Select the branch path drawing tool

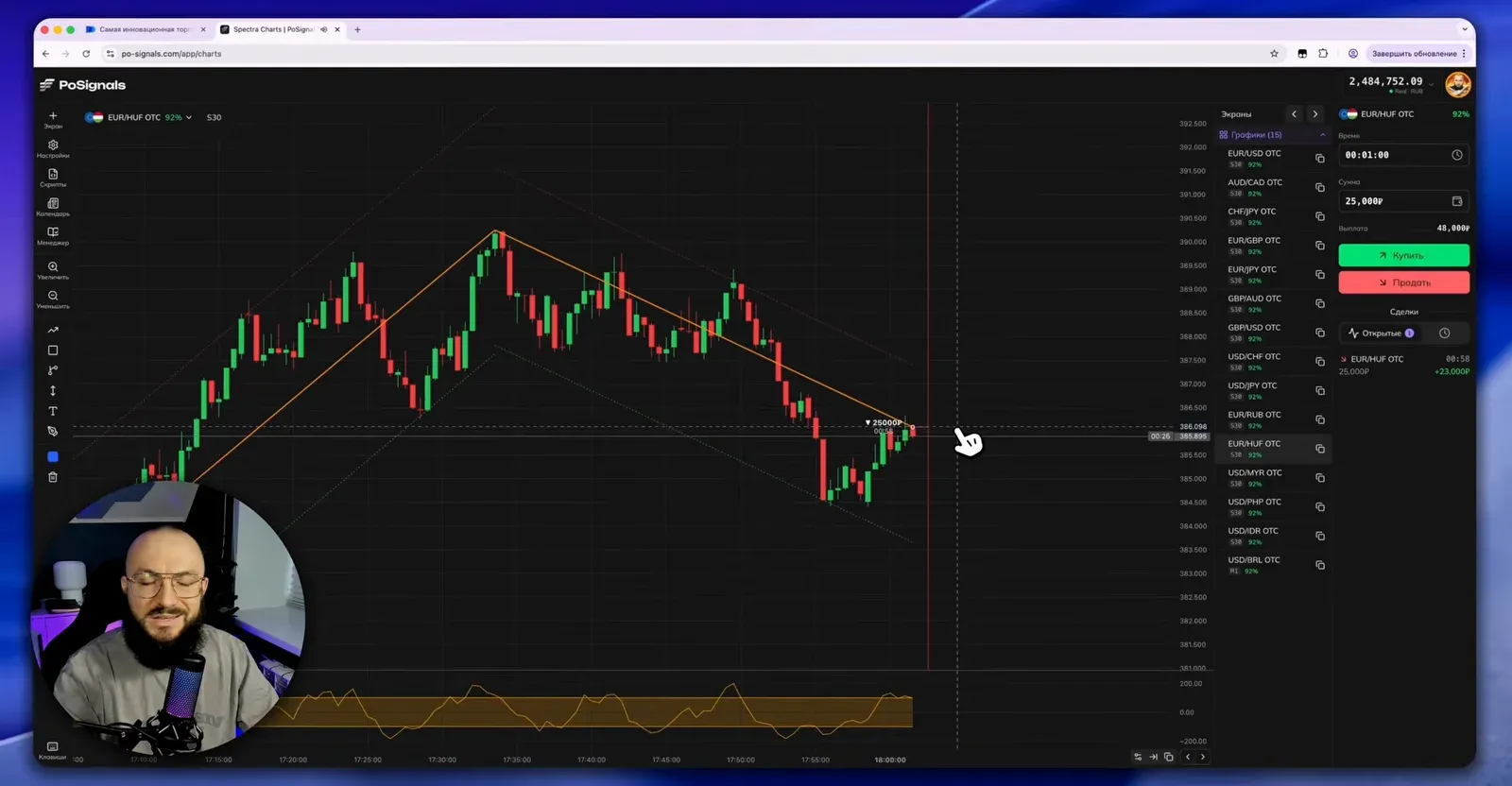53,370
